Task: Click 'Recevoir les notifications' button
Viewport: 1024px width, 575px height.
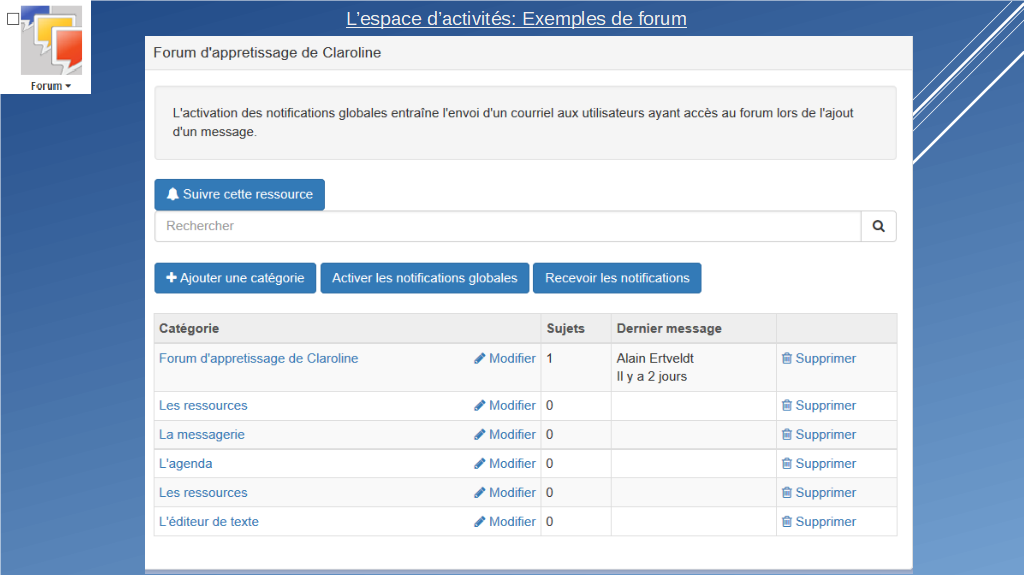Action: point(617,278)
